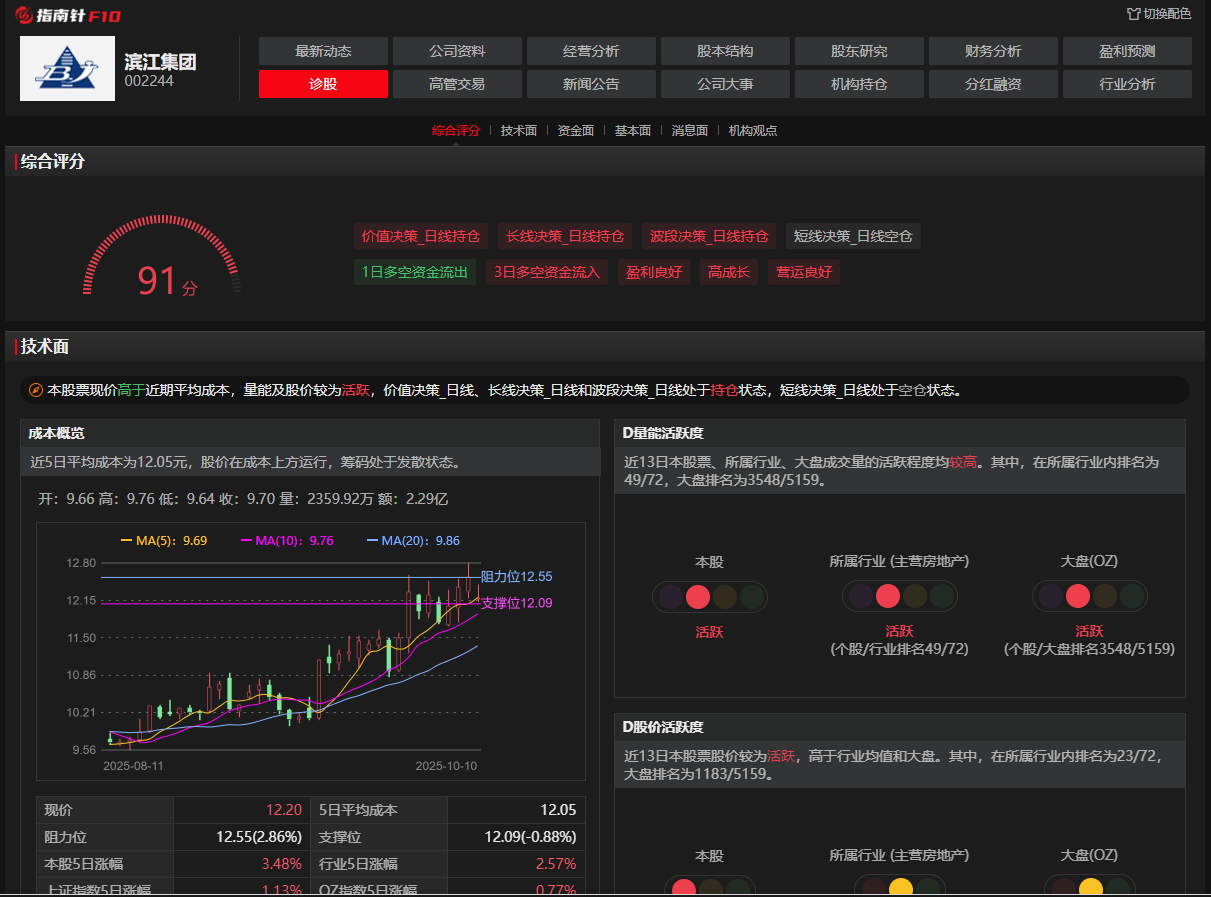Click the 本股 volume activity indicator lights

(709, 597)
